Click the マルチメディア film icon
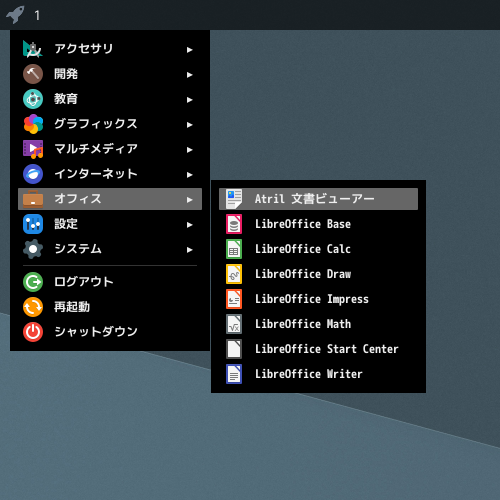The image size is (500, 500). click(x=33, y=149)
